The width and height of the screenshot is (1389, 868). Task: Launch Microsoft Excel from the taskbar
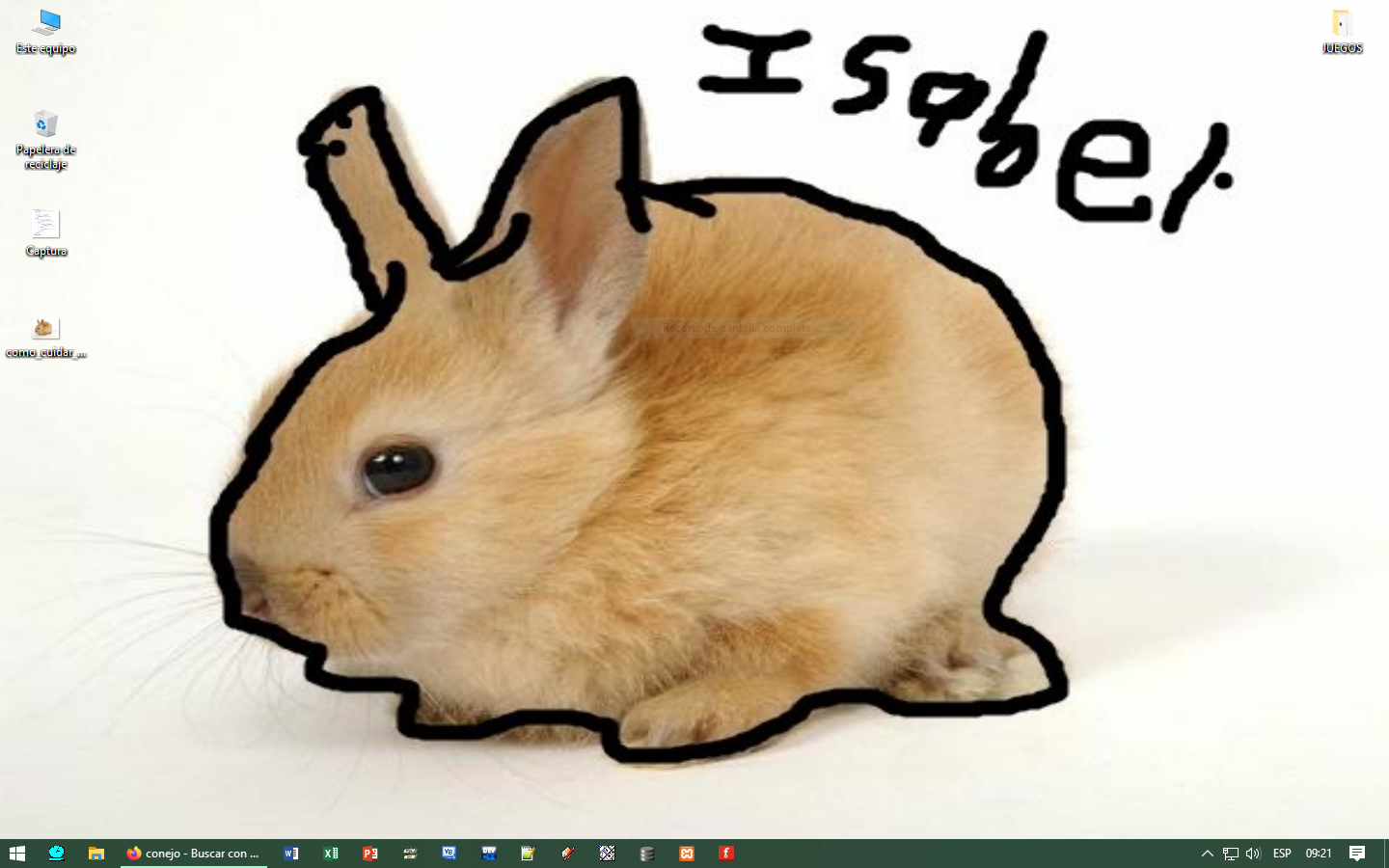tap(331, 854)
